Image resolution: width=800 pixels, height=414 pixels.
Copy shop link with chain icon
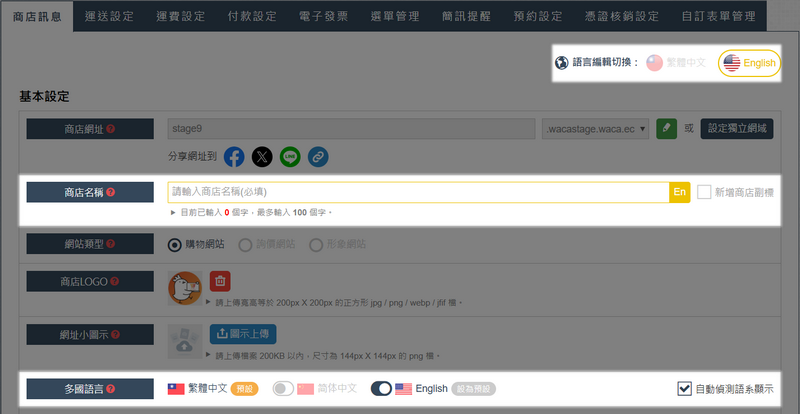tap(318, 157)
